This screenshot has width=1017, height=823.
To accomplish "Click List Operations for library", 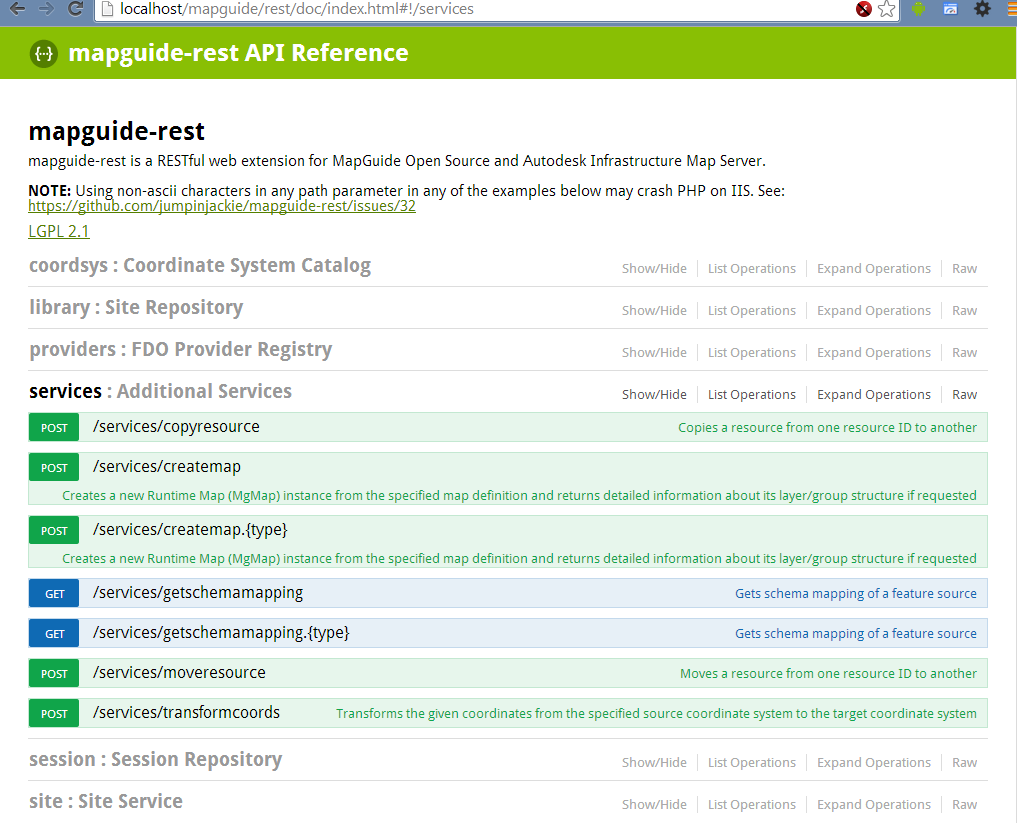I will [752, 311].
